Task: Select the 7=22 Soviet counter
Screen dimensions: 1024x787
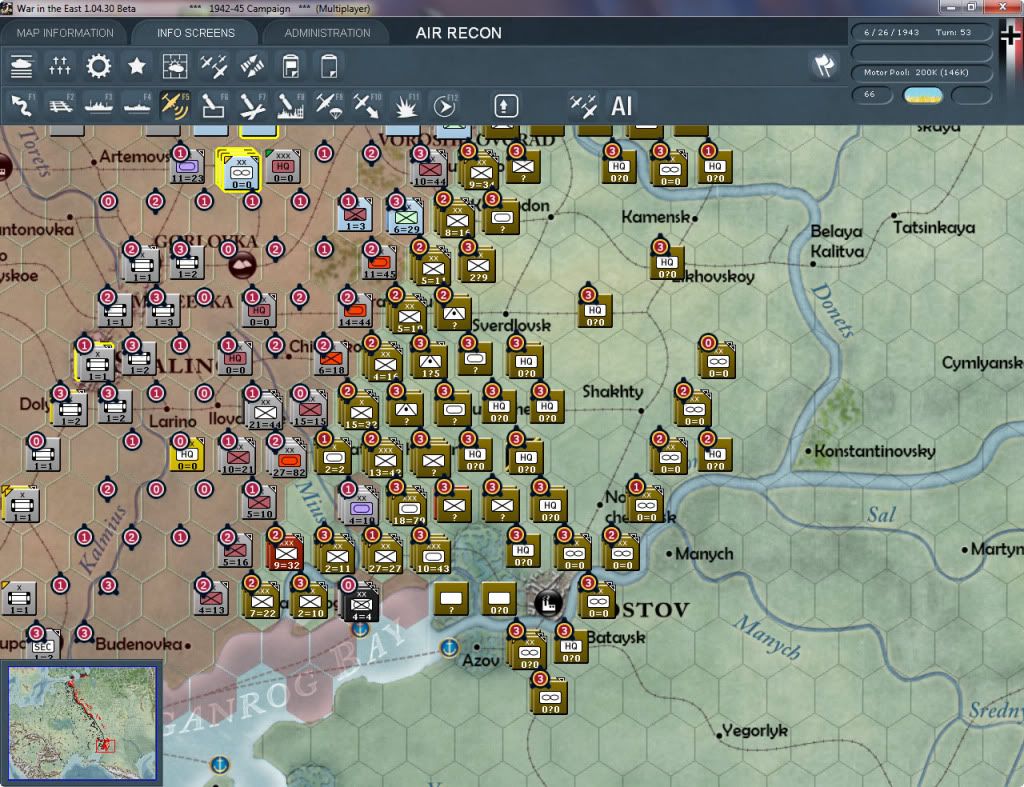Action: point(263,601)
